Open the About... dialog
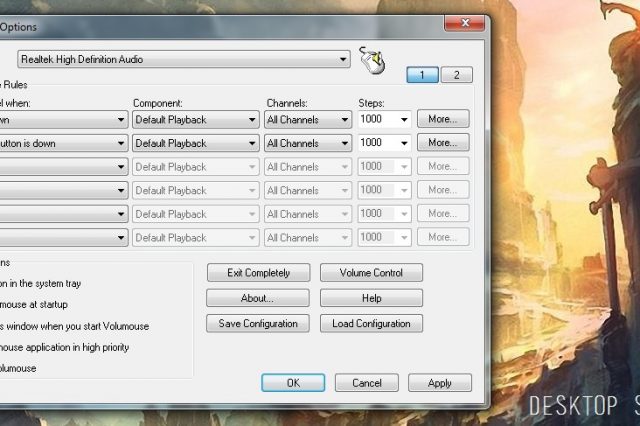The height and width of the screenshot is (426, 640). (x=257, y=298)
